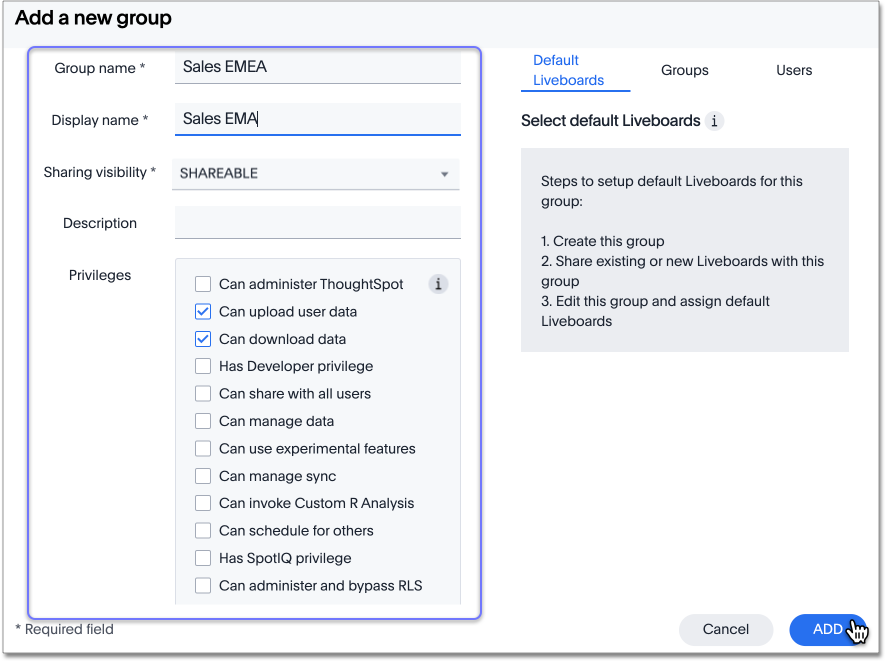Grant Has SpotIQ privilege to the group
886x662 pixels.
[x=203, y=558]
